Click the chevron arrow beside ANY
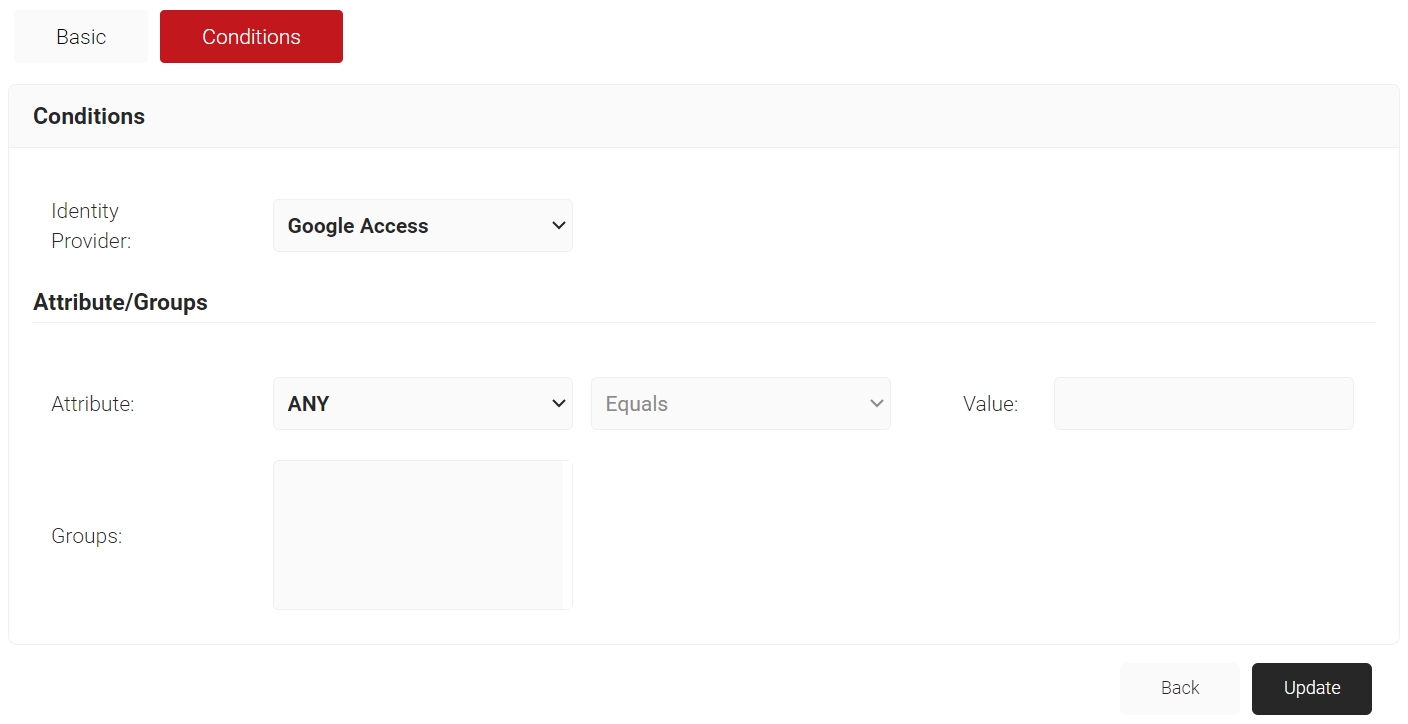Viewport: 1408px width, 724px height. coord(559,404)
